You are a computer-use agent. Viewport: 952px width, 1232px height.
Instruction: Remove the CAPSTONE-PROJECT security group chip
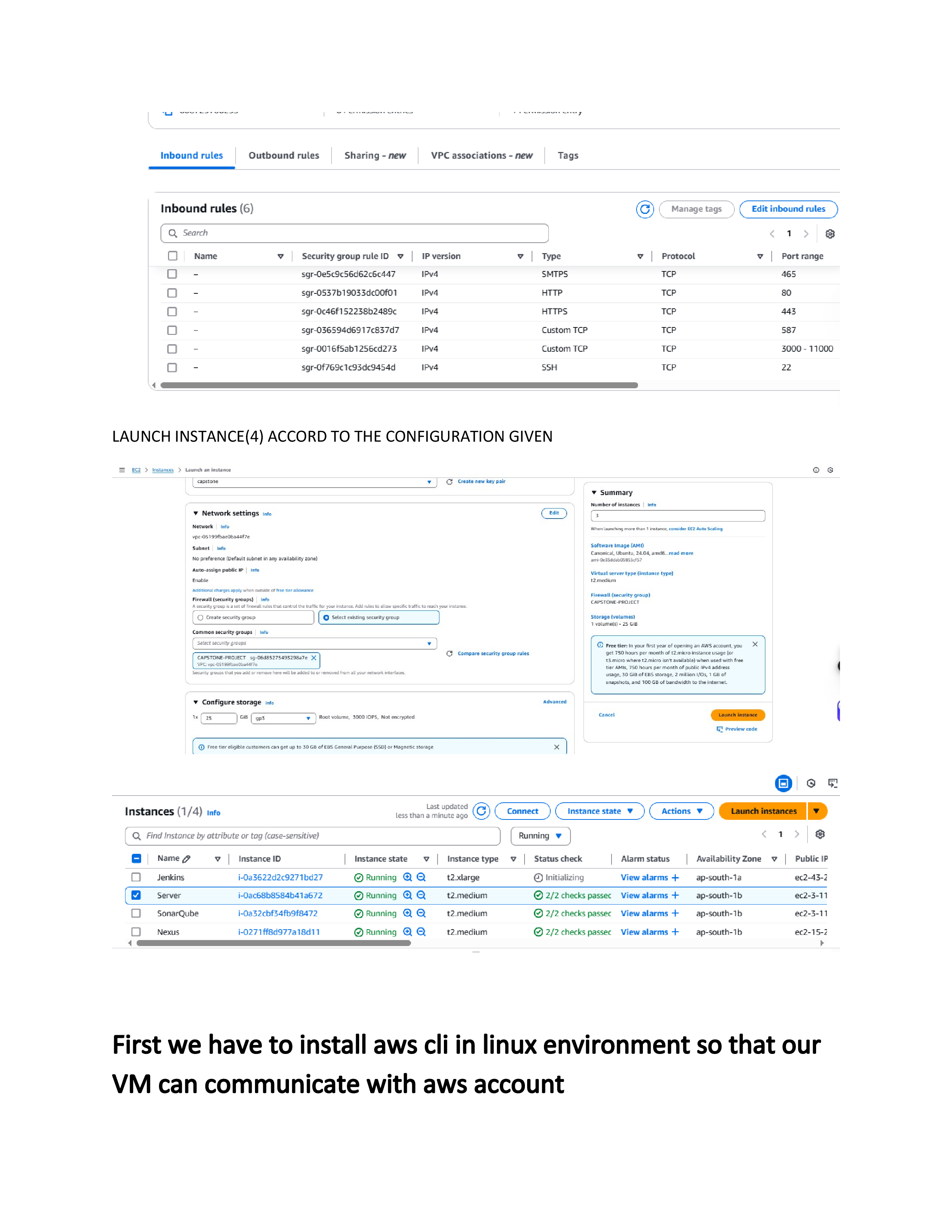tap(314, 658)
